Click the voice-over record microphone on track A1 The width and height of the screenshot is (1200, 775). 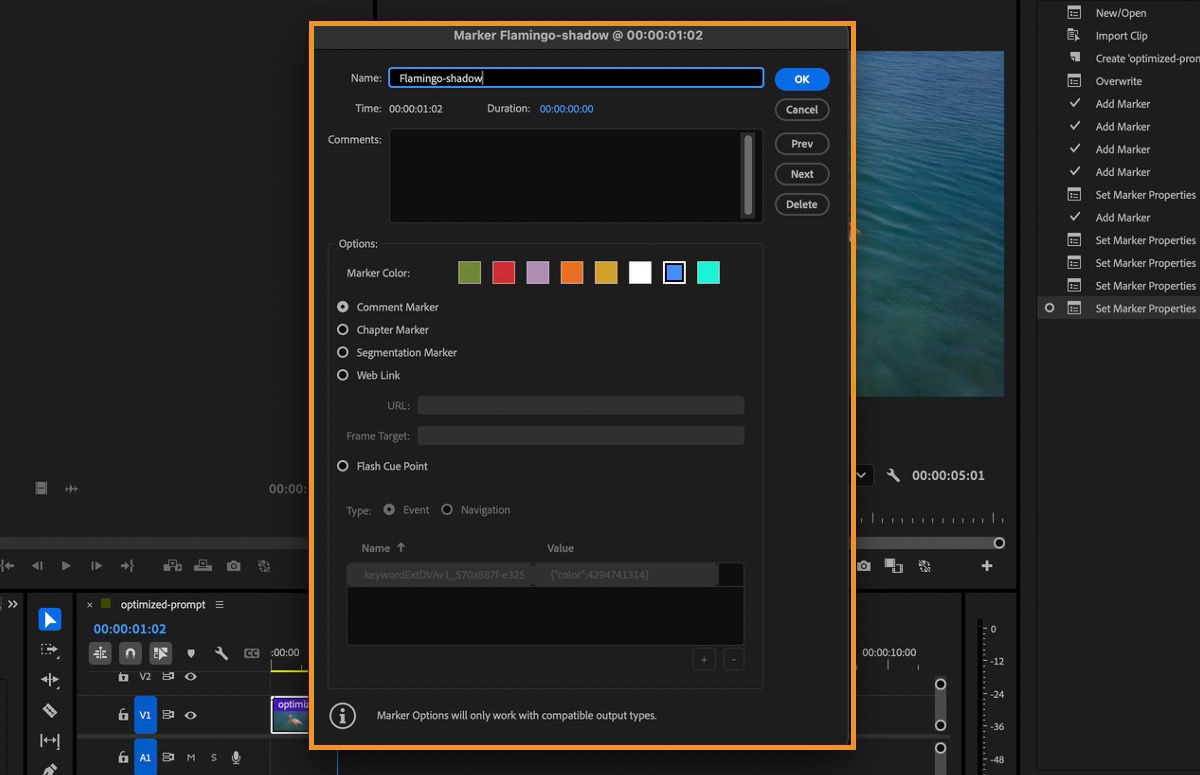coord(235,758)
